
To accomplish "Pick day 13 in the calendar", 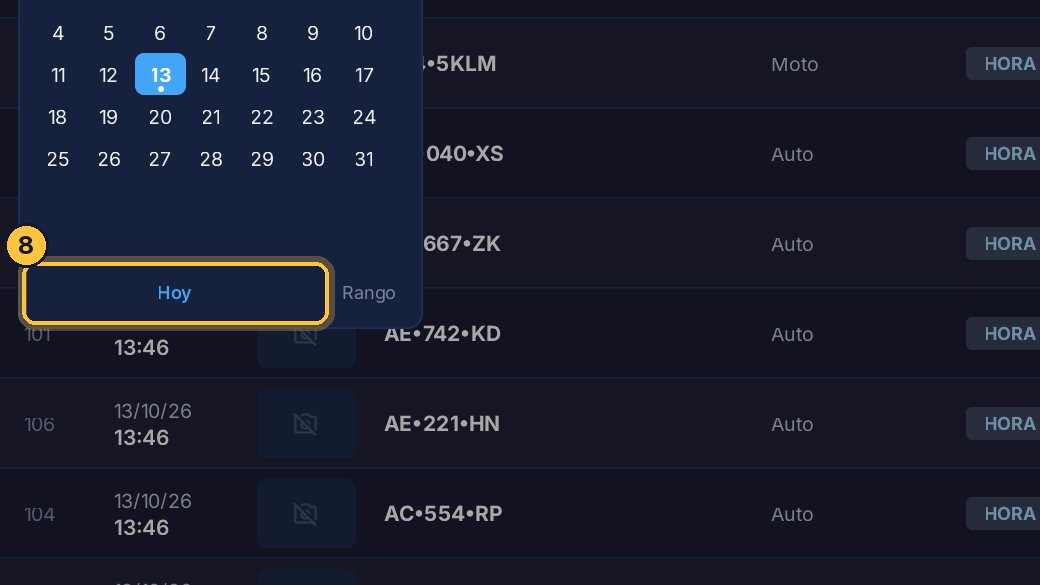I will [x=161, y=74].
